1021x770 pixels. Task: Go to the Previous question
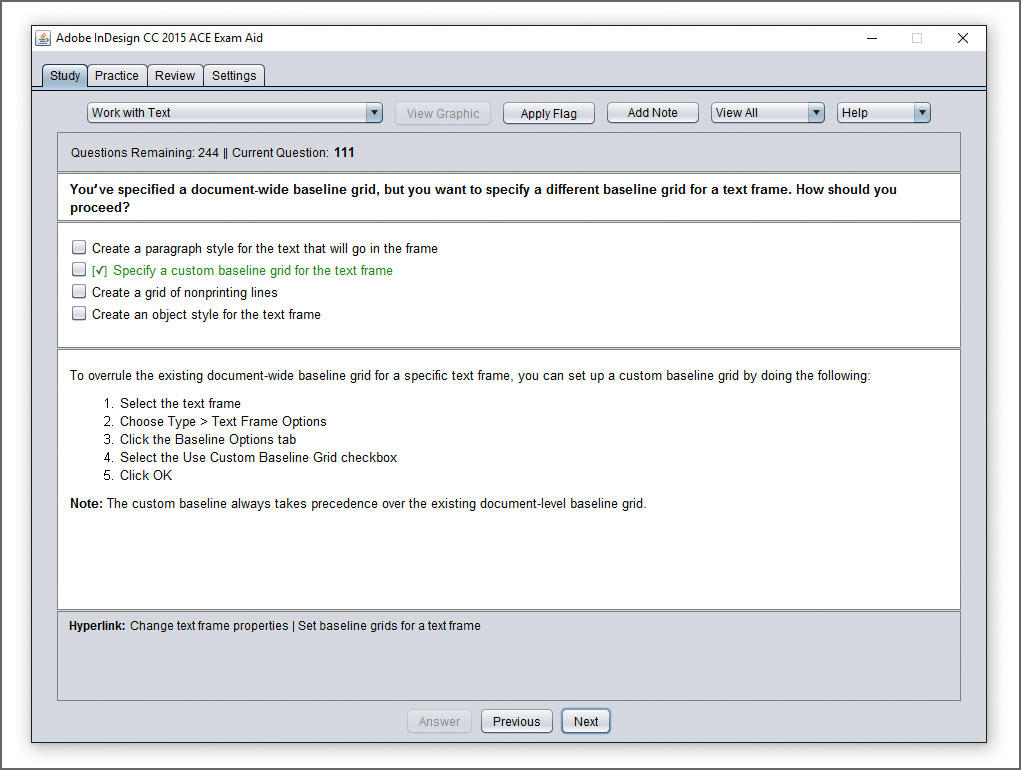(516, 721)
